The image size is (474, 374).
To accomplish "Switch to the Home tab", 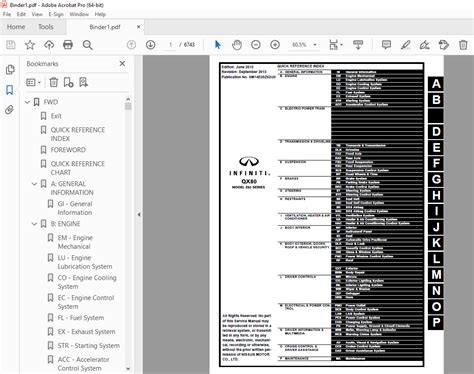I will point(16,27).
